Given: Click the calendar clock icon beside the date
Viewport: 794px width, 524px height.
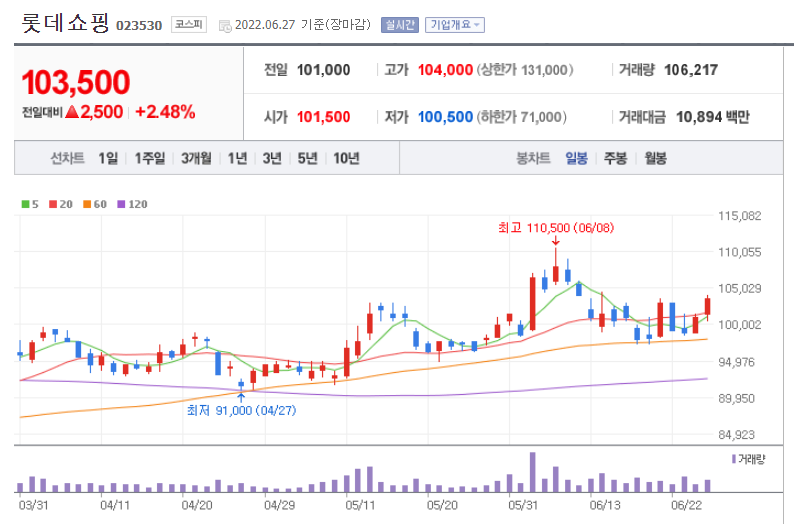Looking at the screenshot, I should click(225, 26).
